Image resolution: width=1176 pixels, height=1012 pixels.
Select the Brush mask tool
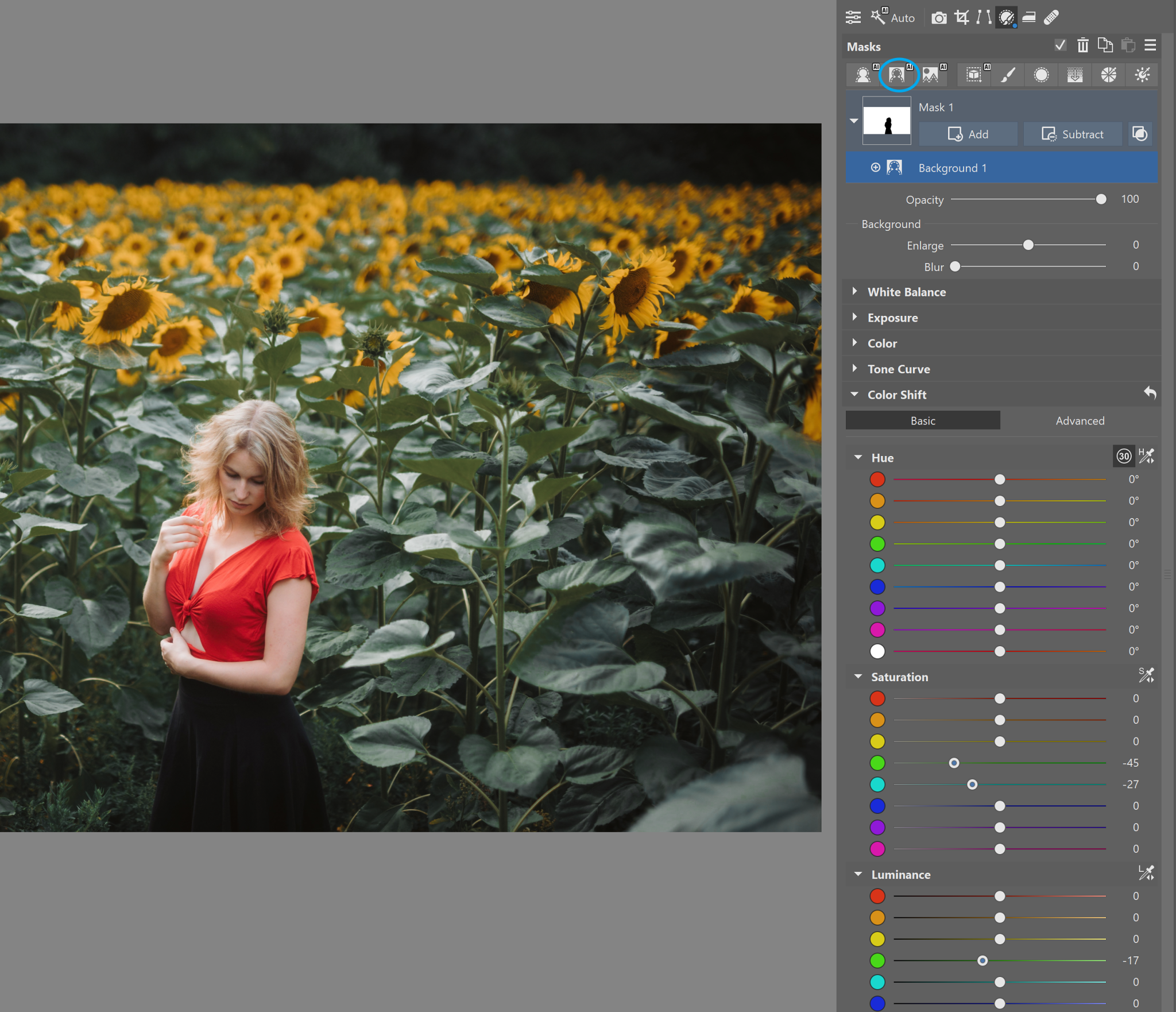(1008, 75)
